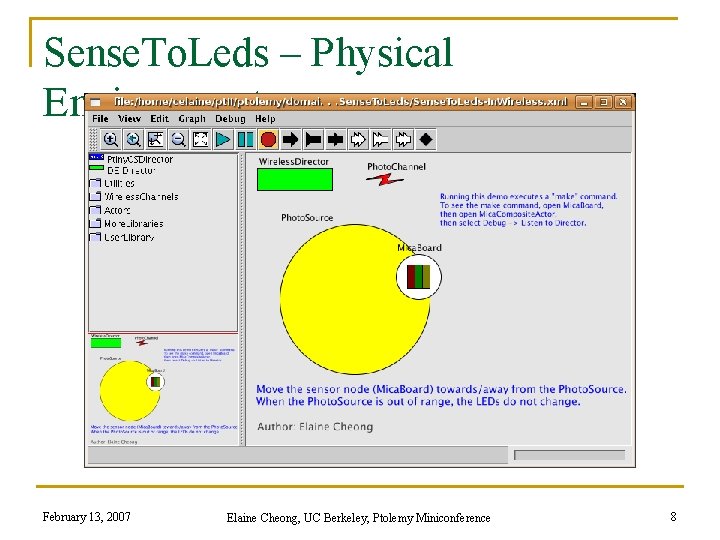Open the Graph menu

point(192,118)
